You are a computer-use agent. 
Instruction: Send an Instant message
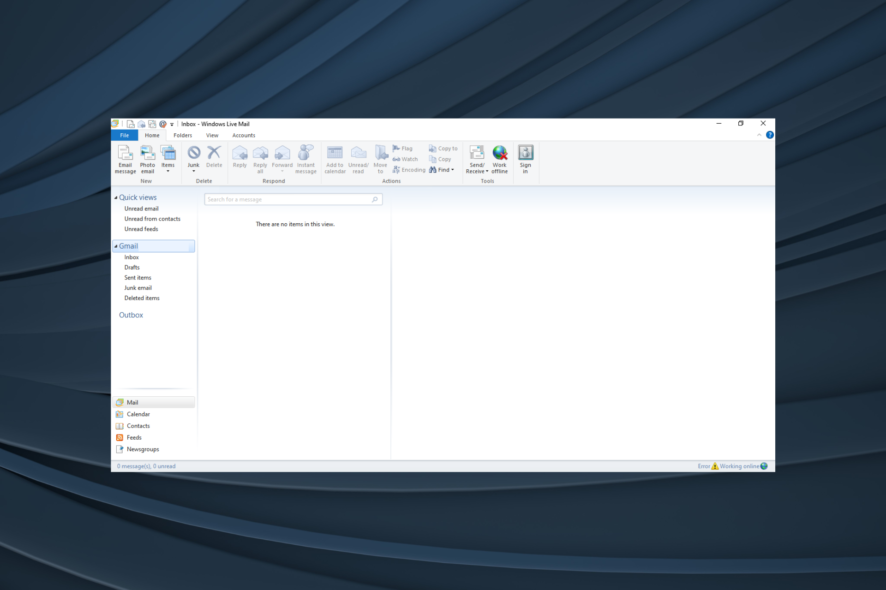[x=306, y=159]
